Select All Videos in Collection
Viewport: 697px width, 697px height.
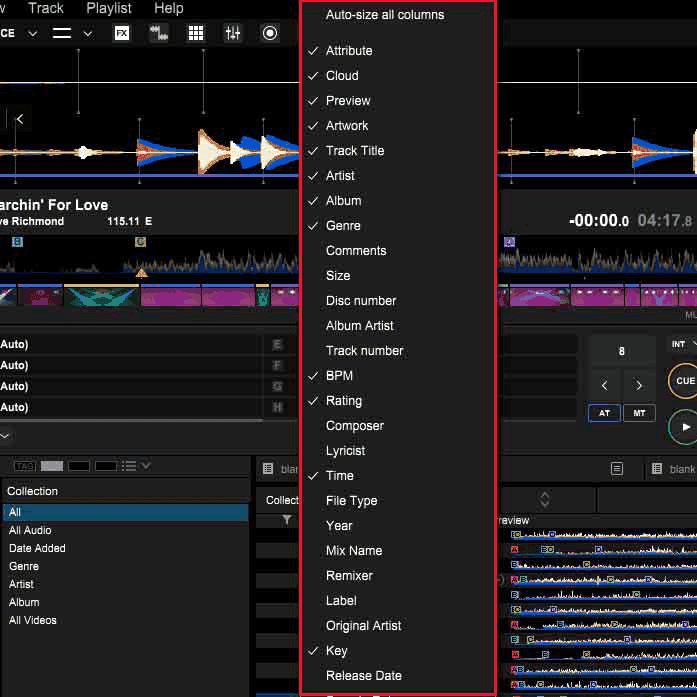coord(125,621)
